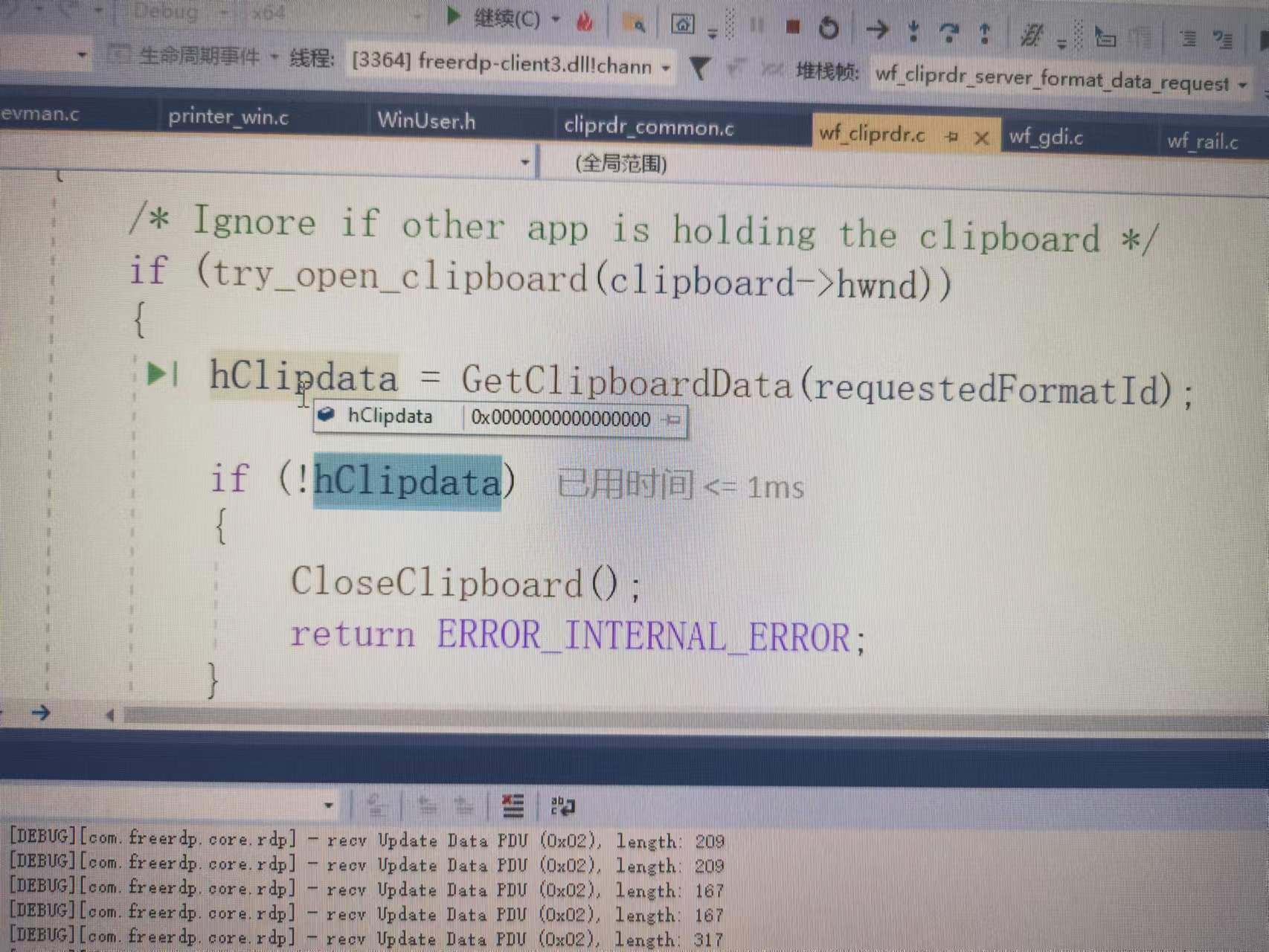Pin the hClipdata data tip
The width and height of the screenshot is (1269, 952).
click(673, 419)
